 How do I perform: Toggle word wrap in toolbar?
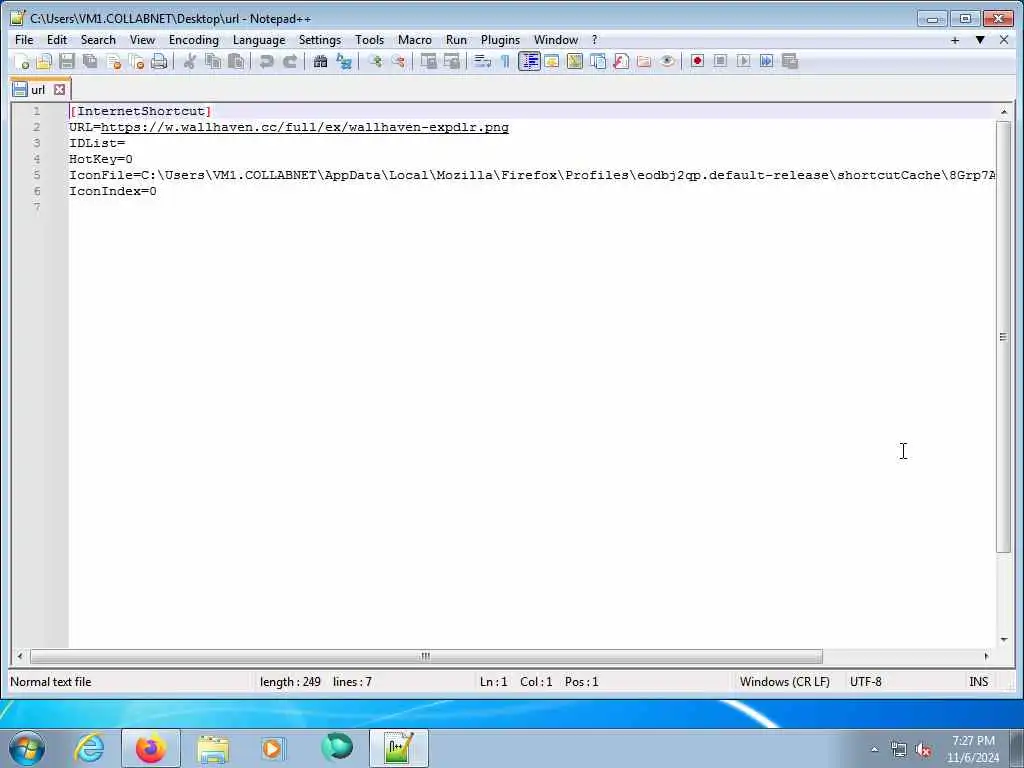[x=482, y=61]
